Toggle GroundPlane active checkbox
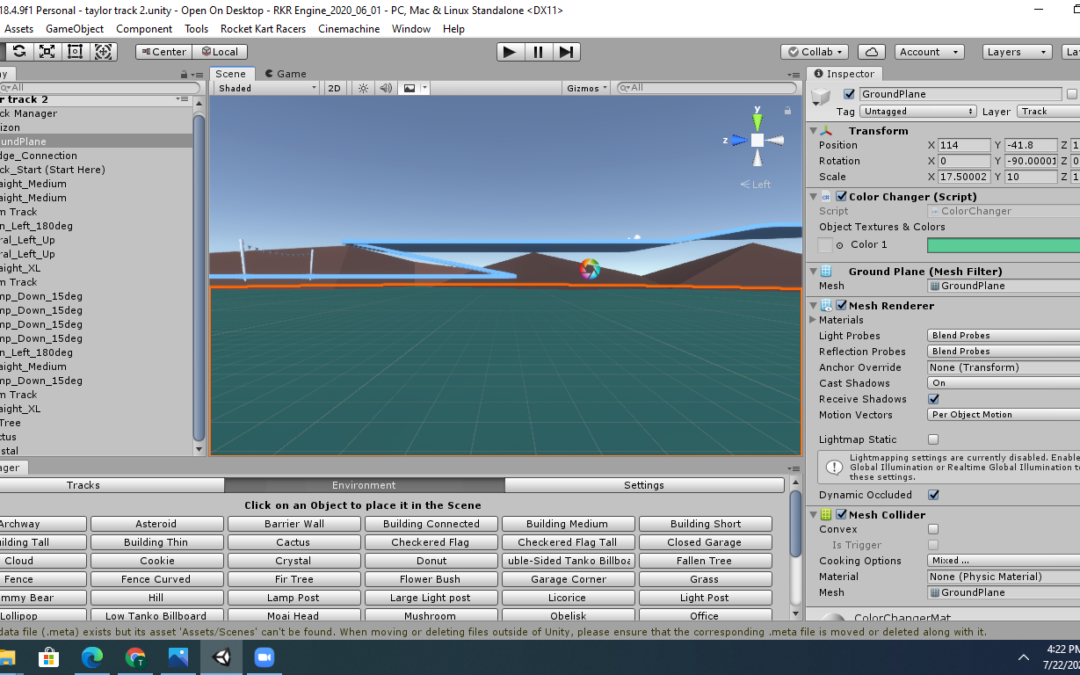1080x675 pixels. [x=849, y=94]
